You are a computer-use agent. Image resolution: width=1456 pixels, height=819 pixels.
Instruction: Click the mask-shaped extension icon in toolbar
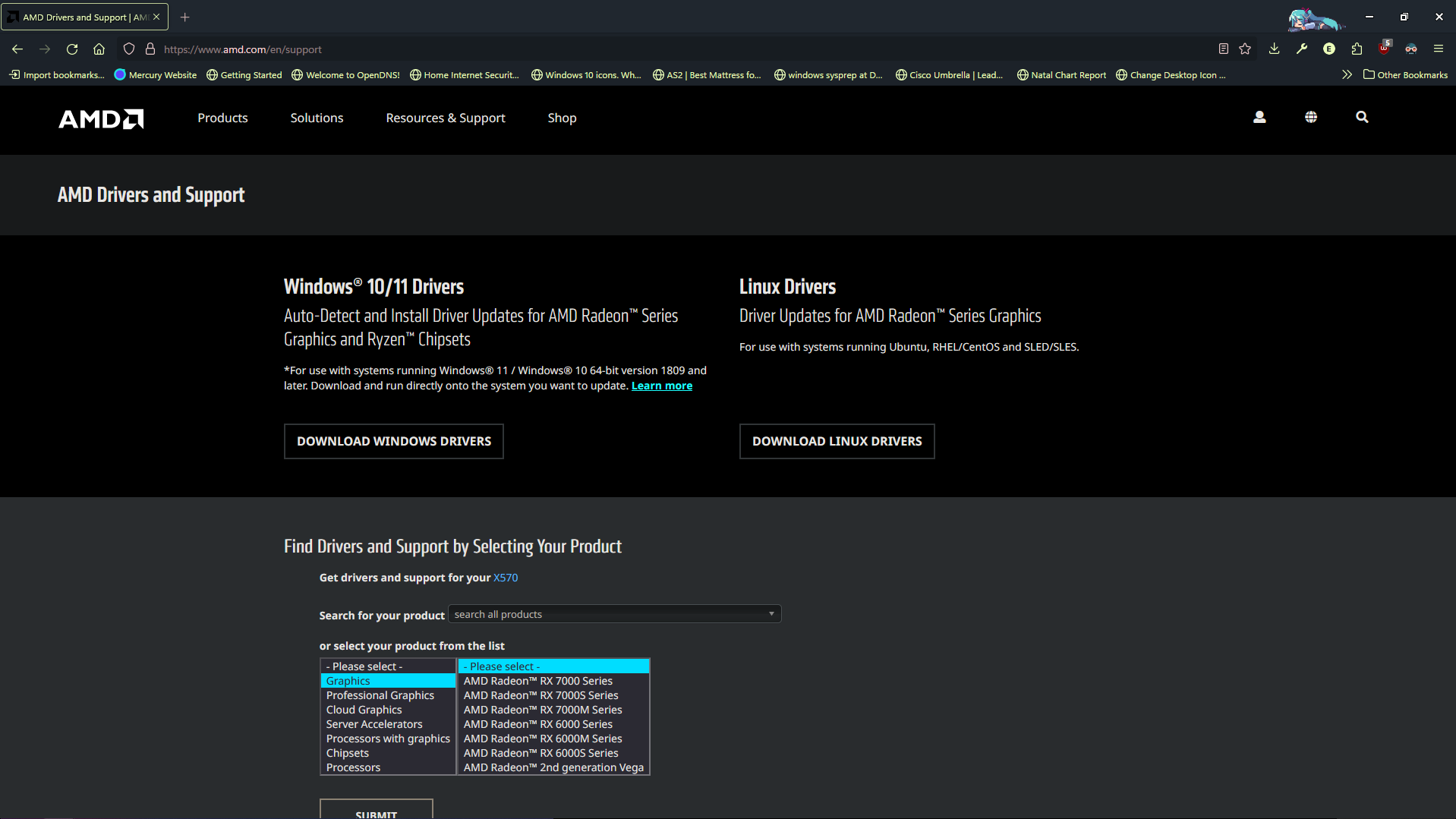click(x=1411, y=49)
